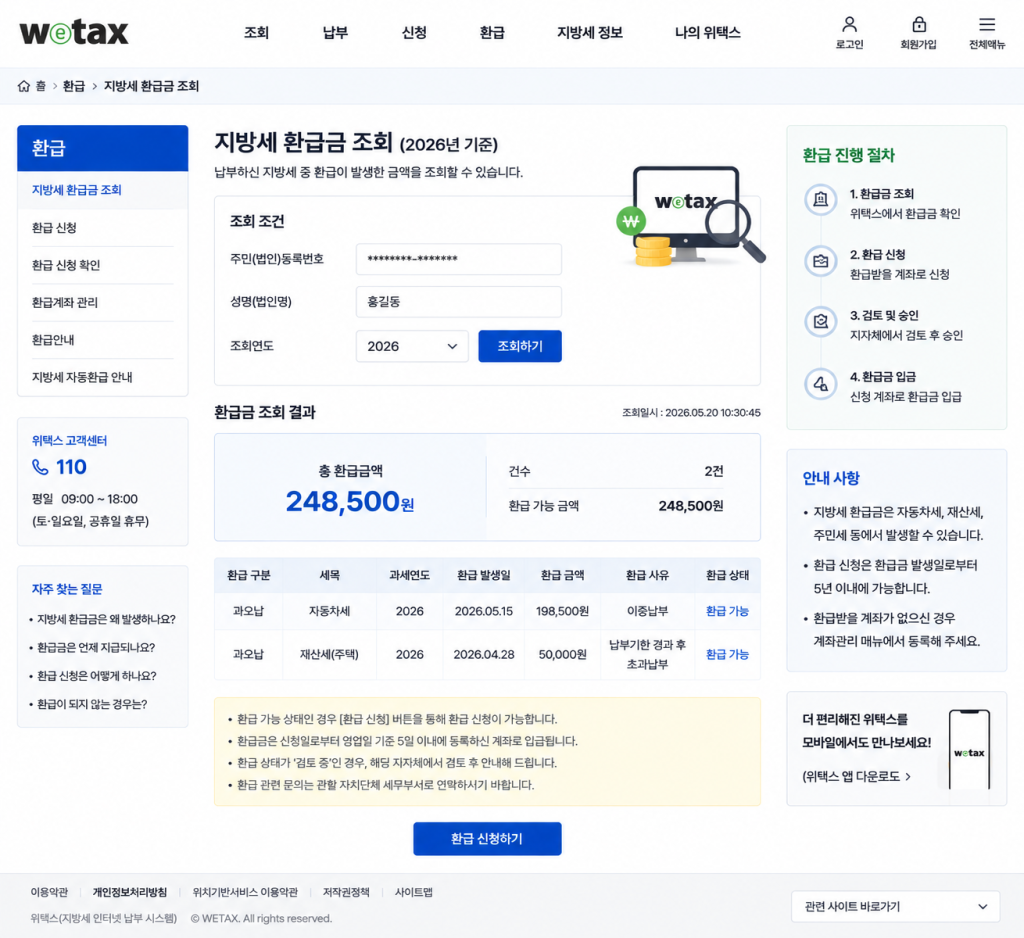Image resolution: width=1024 pixels, height=938 pixels.
Task: Click the 재산세(주택) cell
Action: click(x=329, y=654)
